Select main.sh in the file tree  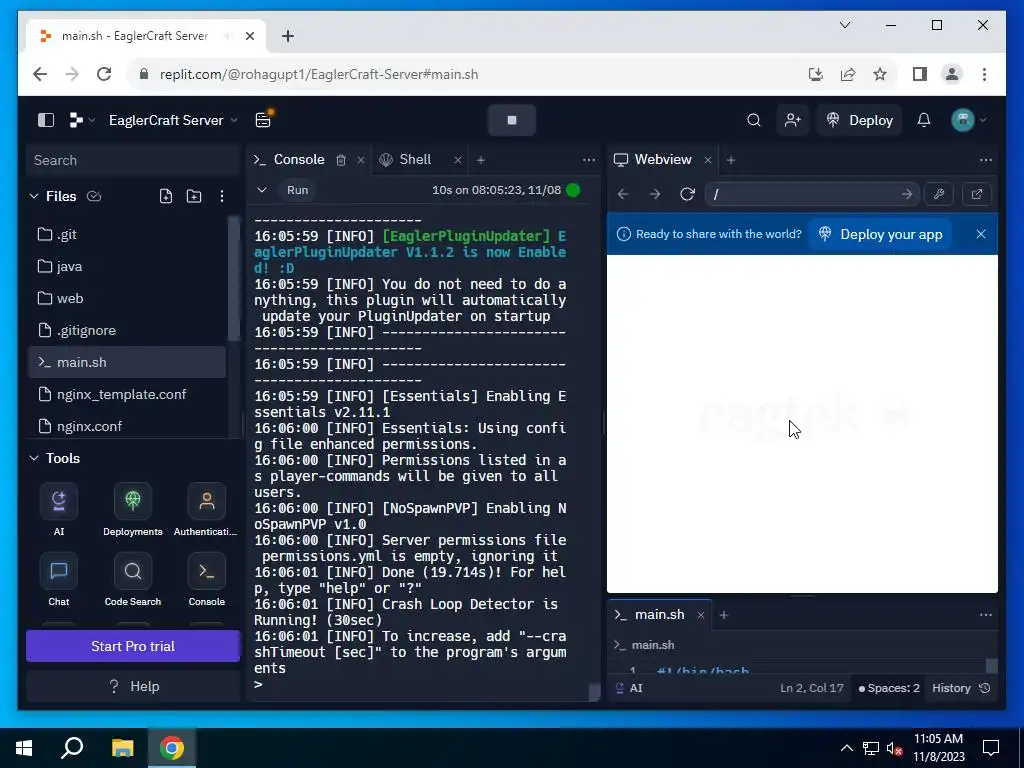pyautogui.click(x=127, y=362)
